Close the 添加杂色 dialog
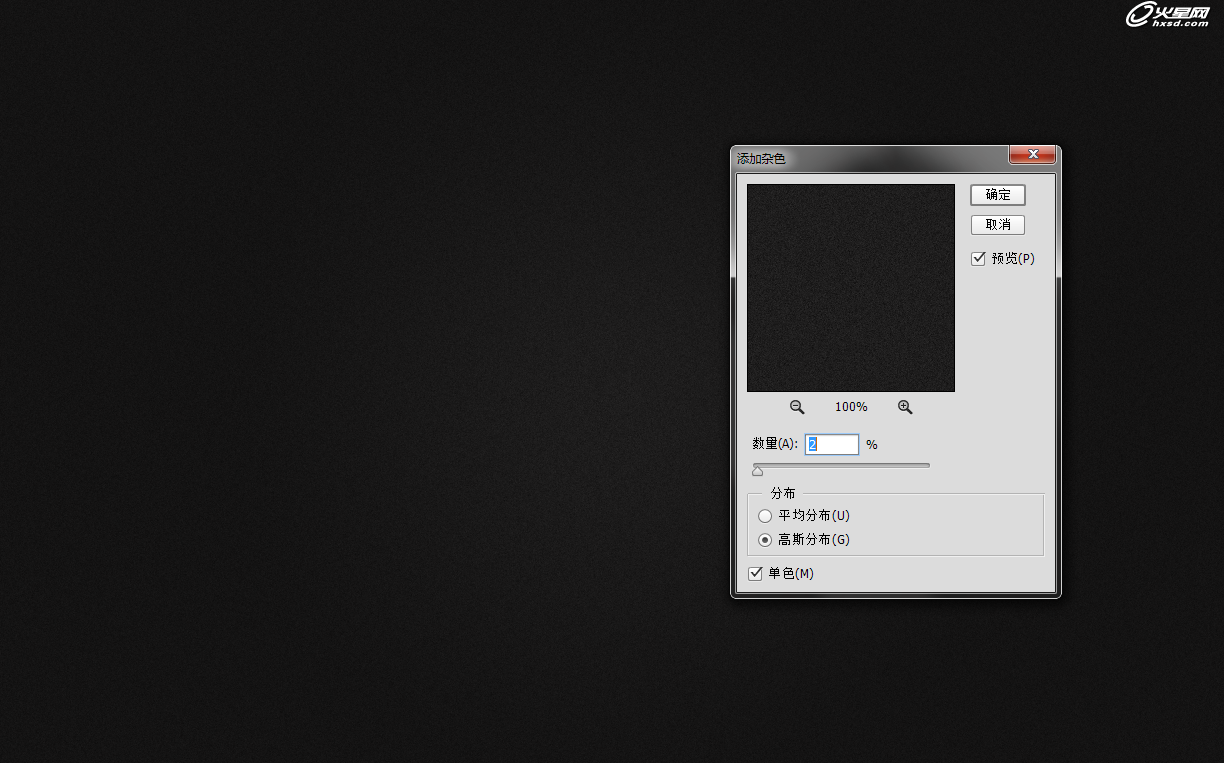This screenshot has height=763, width=1224. (1032, 154)
